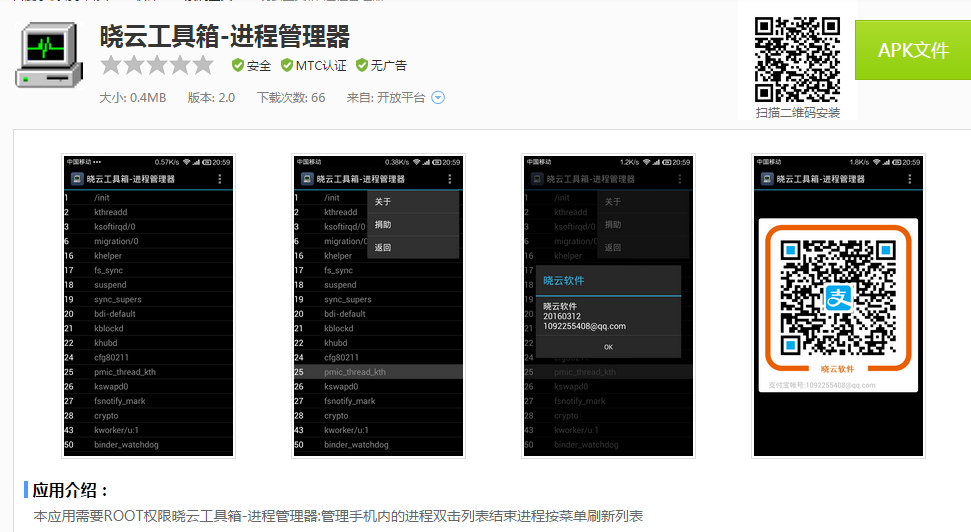Image resolution: width=971 pixels, height=532 pixels.
Task: Click the /init row in first screenshot
Action: click(149, 198)
